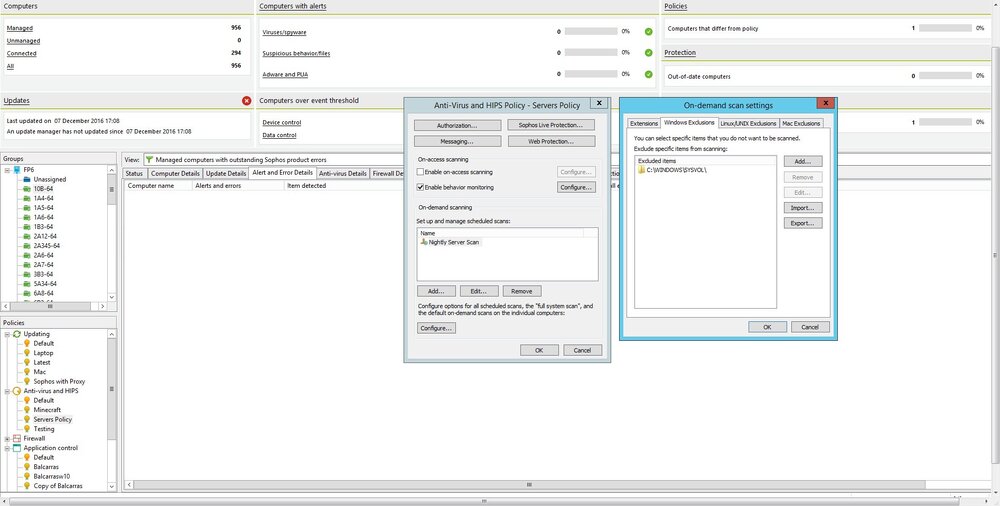Collapse the Application control node
The width and height of the screenshot is (1000, 506).
pyautogui.click(x=7, y=448)
